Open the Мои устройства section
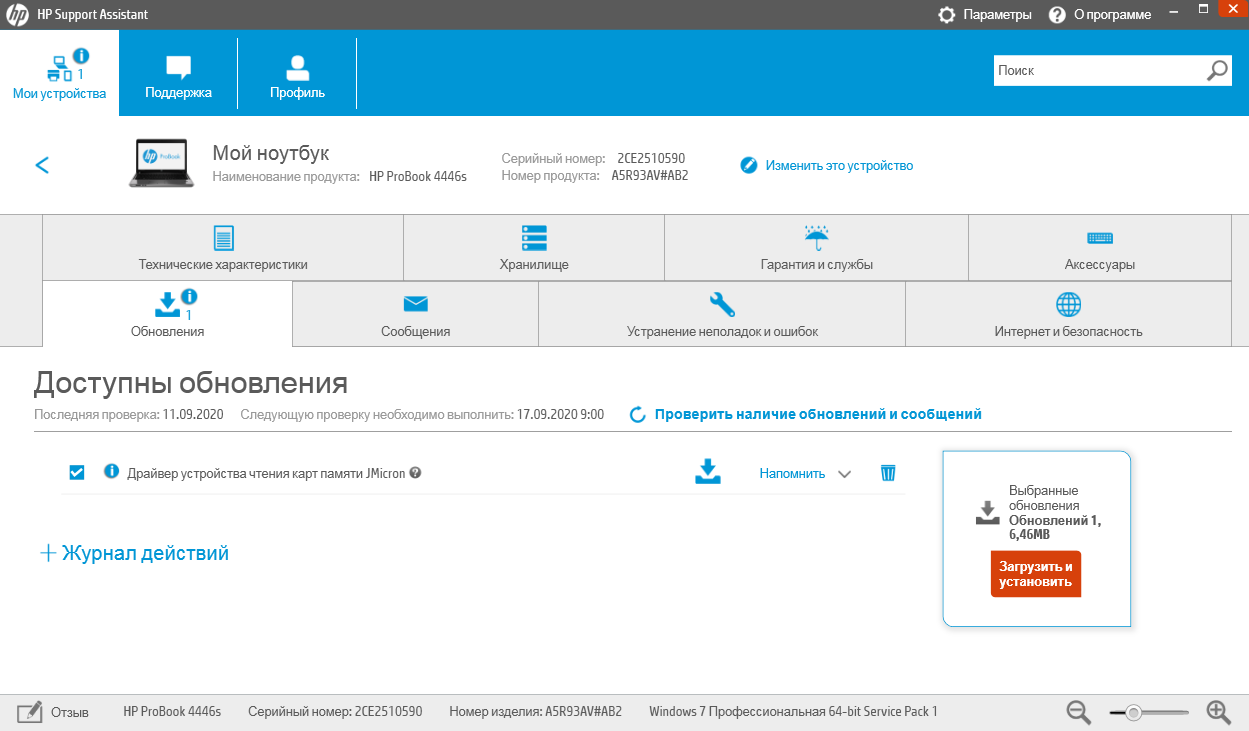Viewport: 1249px width, 731px height. (59, 73)
